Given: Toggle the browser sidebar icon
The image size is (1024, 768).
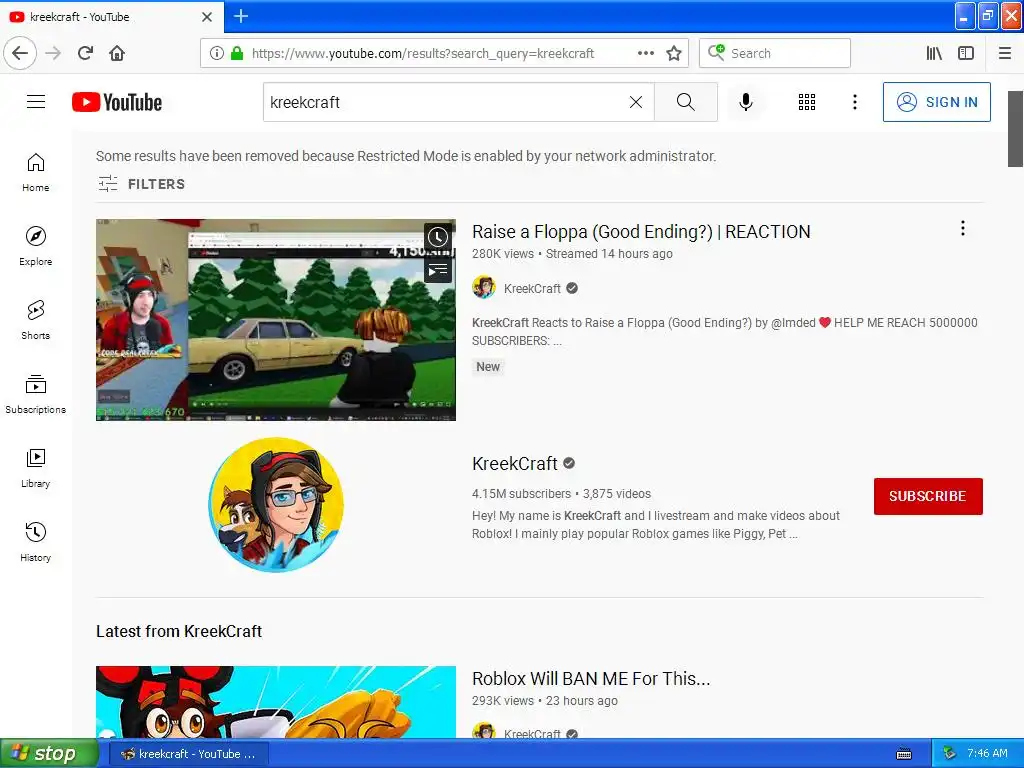Looking at the screenshot, I should (966, 53).
